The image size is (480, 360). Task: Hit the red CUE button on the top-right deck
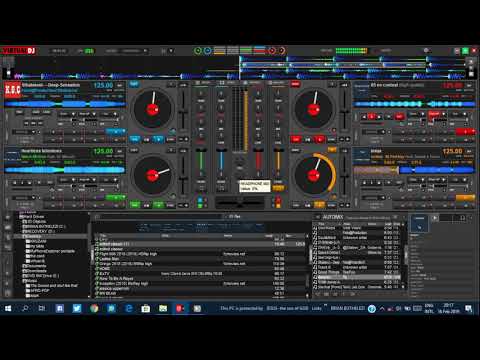tap(296, 139)
